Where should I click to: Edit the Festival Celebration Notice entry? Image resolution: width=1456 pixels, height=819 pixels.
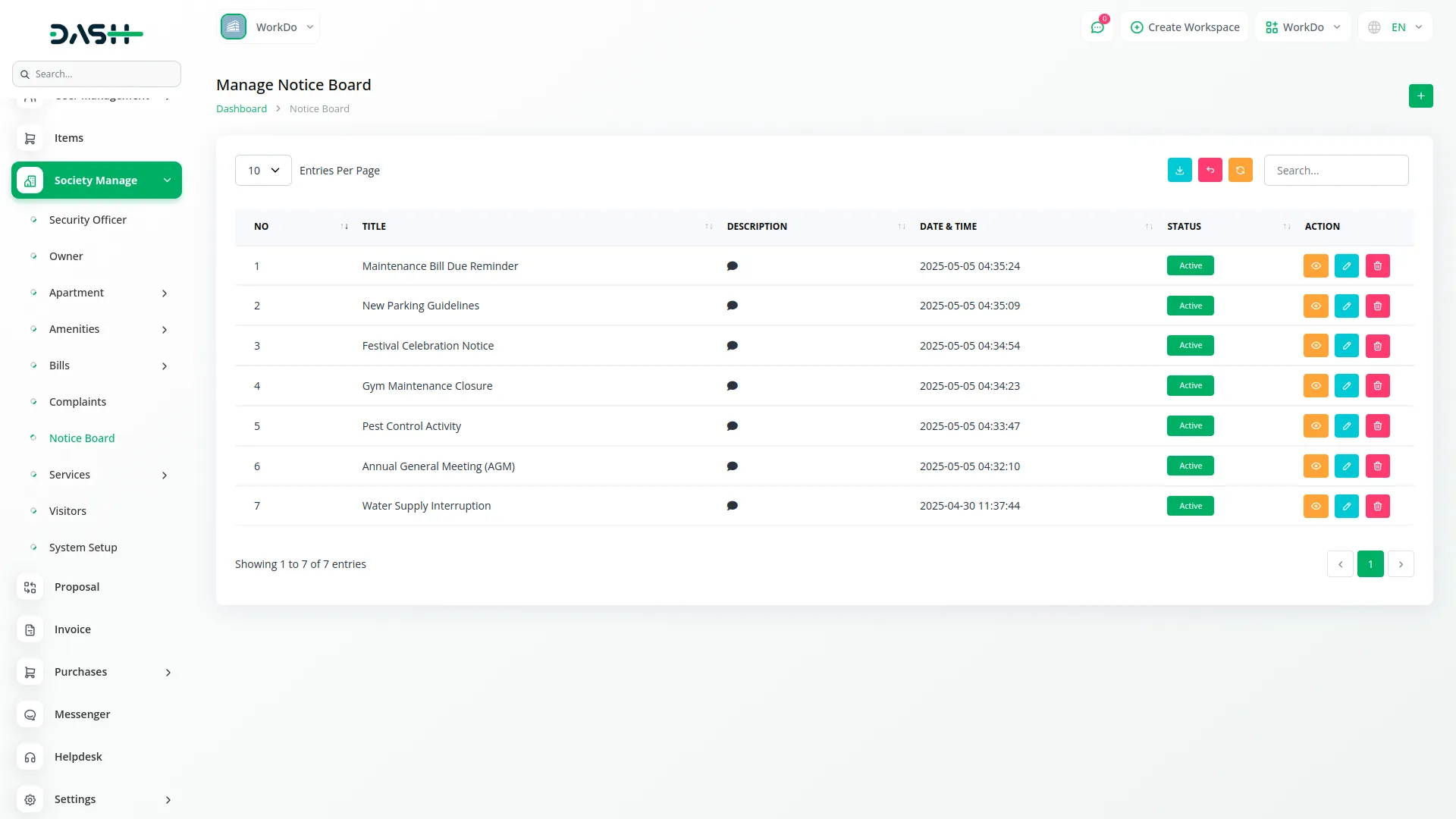tap(1346, 346)
